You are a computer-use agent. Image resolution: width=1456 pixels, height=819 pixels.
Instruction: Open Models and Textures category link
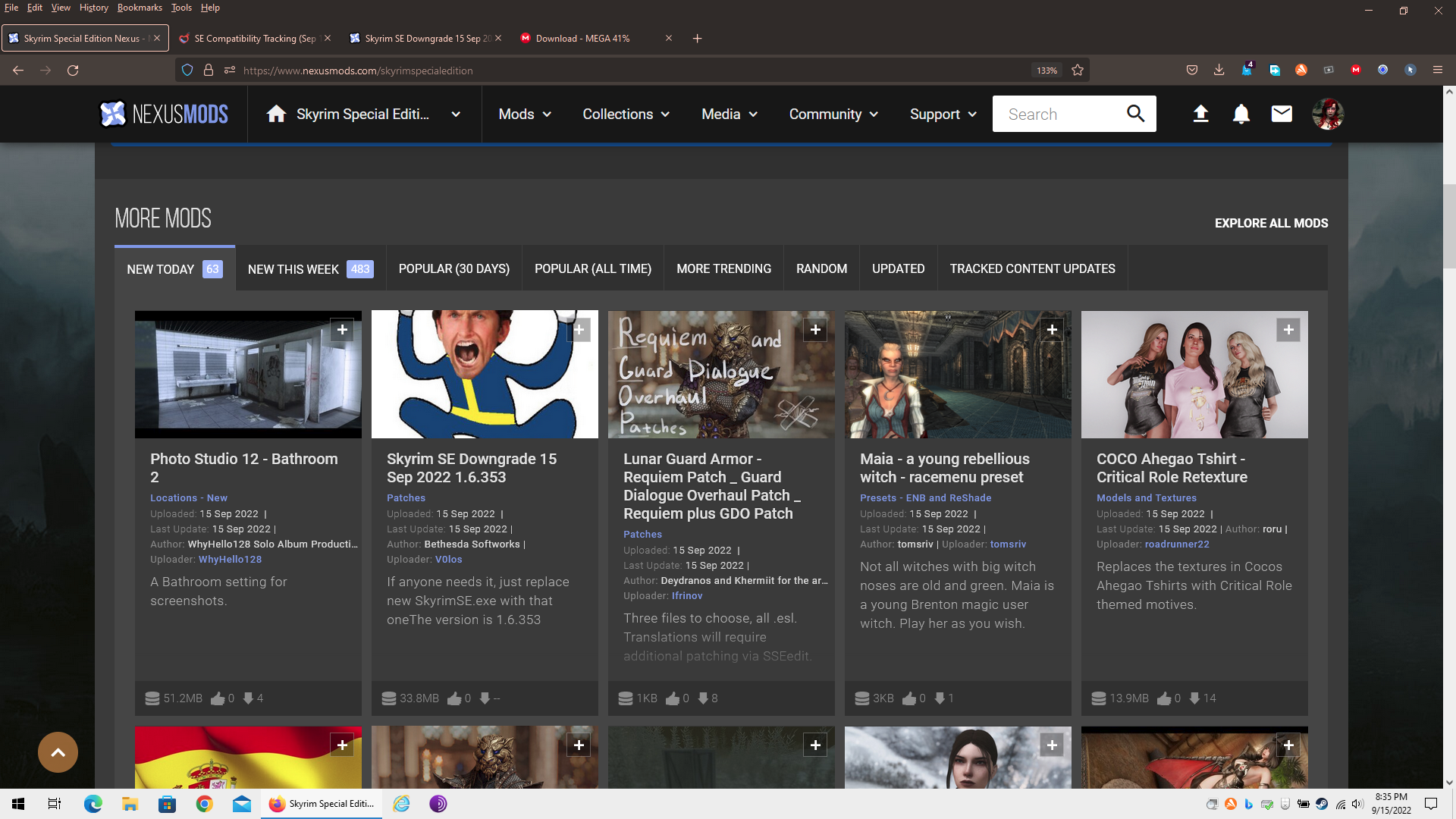point(1147,498)
